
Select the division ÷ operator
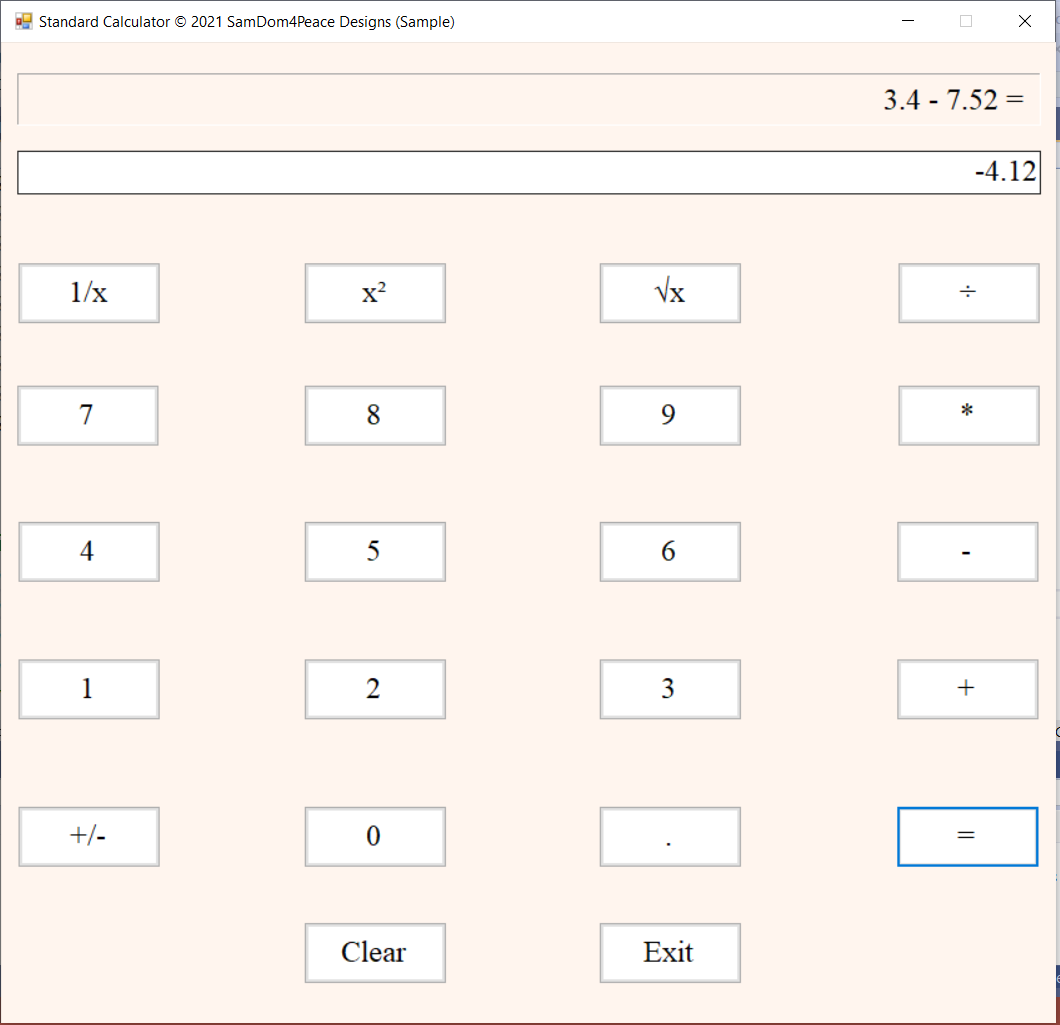(968, 293)
